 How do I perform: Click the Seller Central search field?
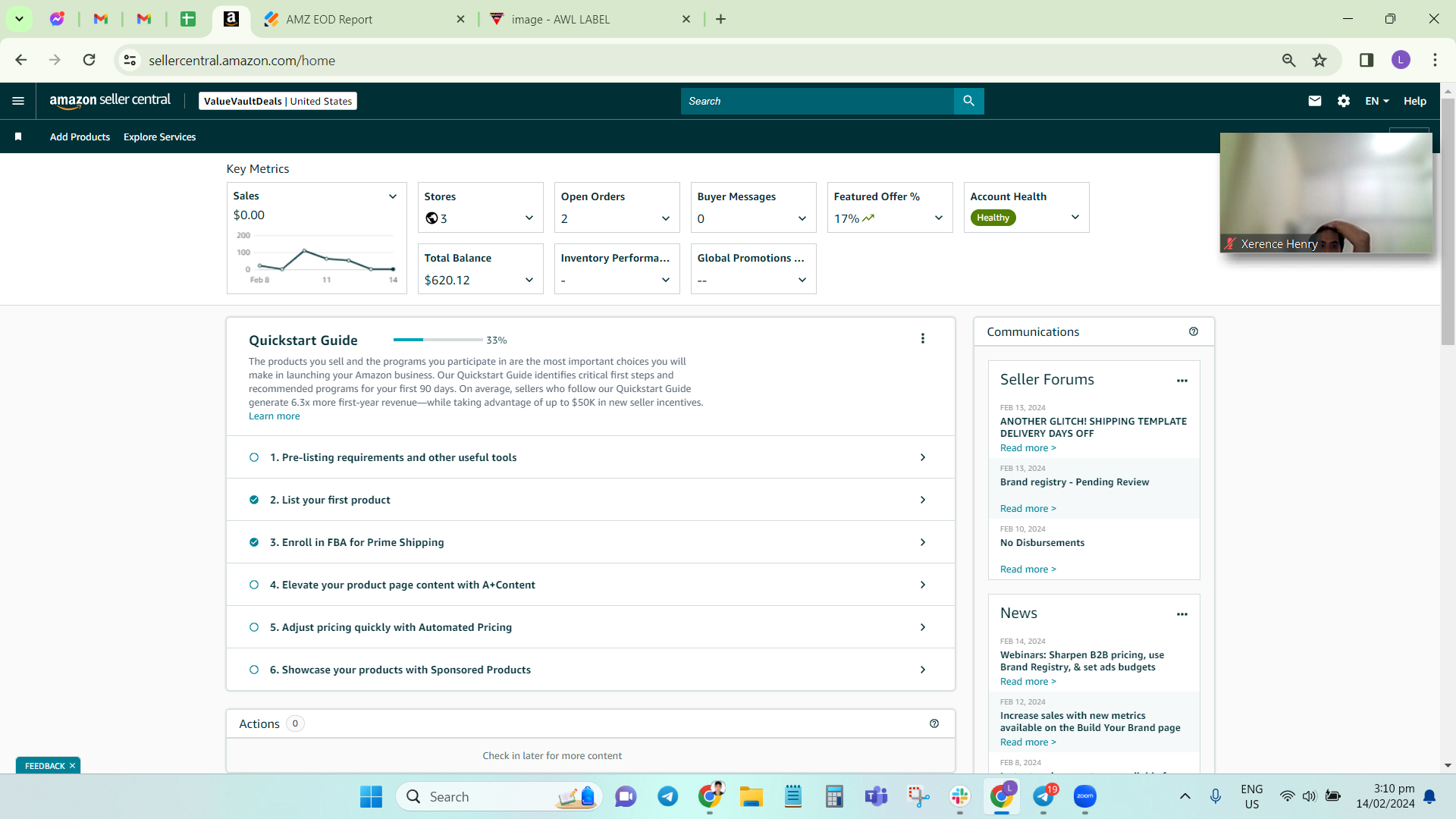(817, 101)
